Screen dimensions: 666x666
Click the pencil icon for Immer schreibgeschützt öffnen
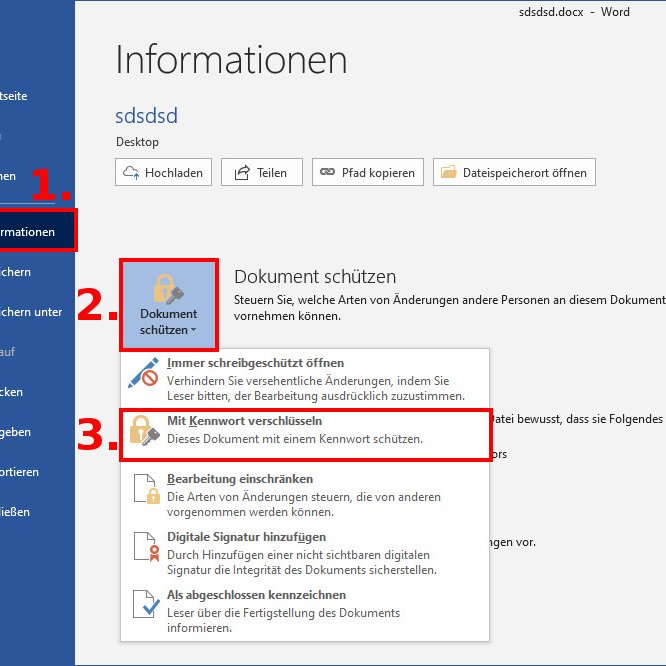click(x=144, y=373)
